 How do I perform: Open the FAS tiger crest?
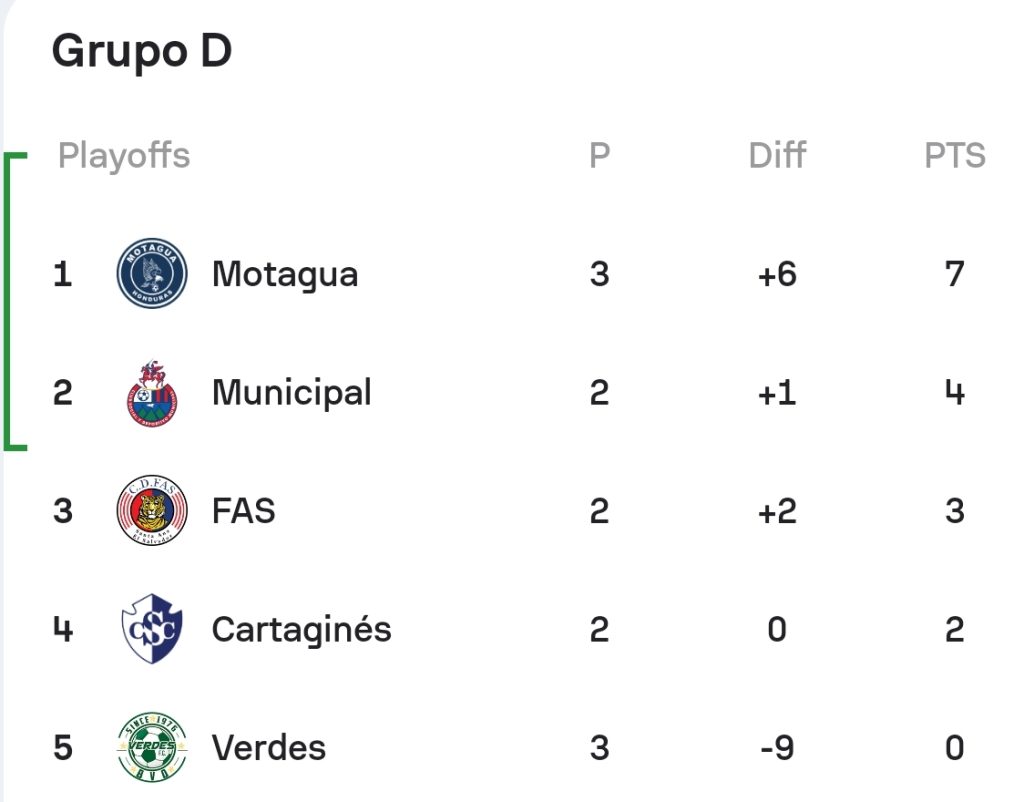point(152,510)
